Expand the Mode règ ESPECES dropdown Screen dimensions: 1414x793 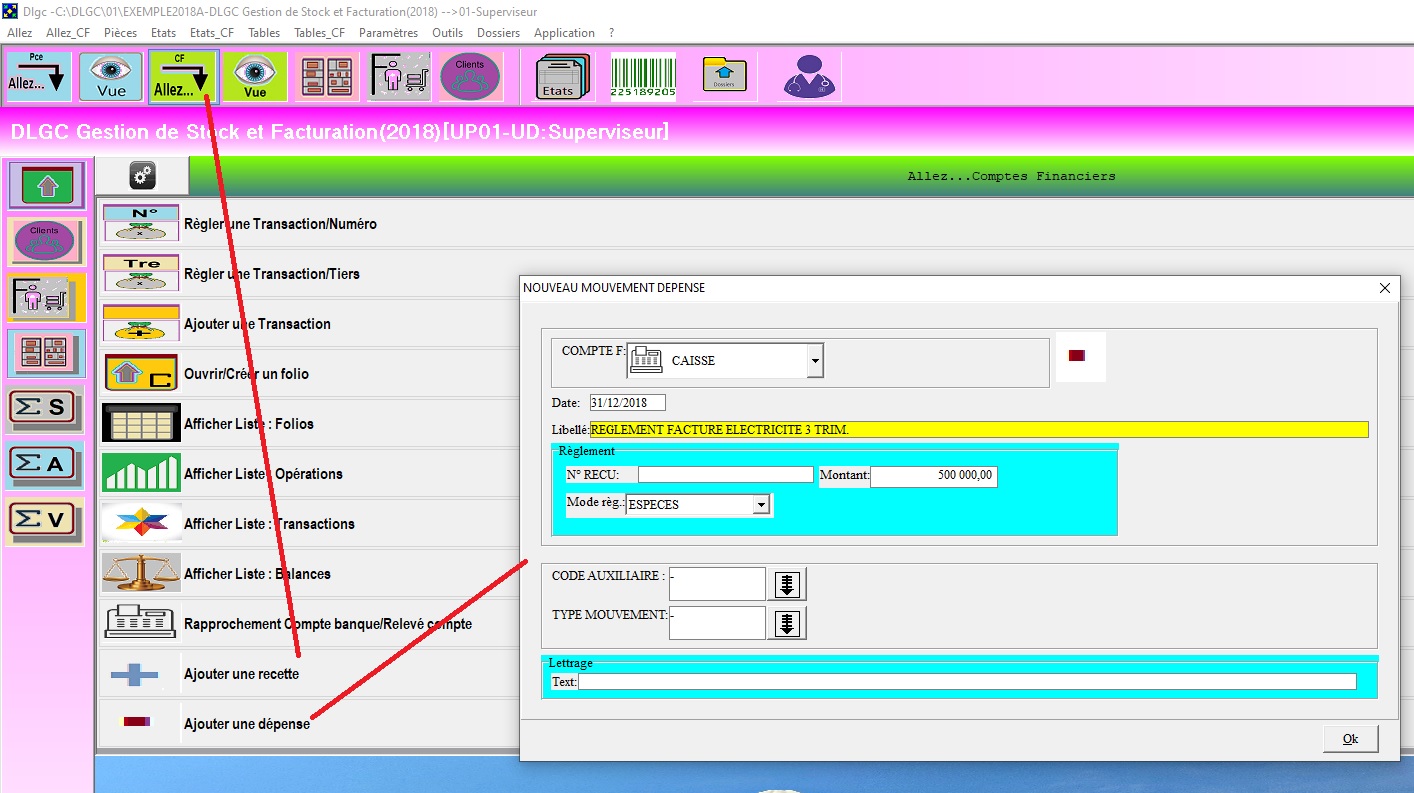(762, 505)
